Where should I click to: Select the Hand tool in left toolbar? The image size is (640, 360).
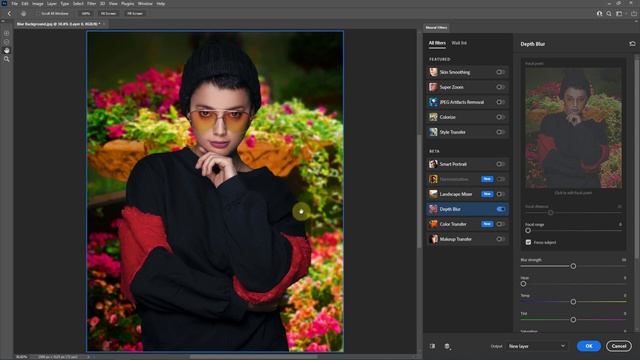point(7,50)
